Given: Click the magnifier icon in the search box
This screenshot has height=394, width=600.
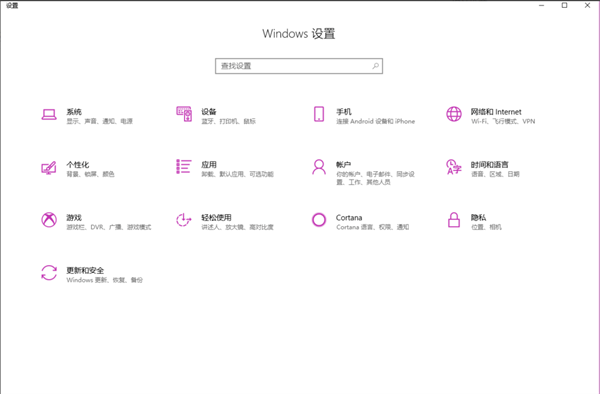Looking at the screenshot, I should tap(375, 66).
